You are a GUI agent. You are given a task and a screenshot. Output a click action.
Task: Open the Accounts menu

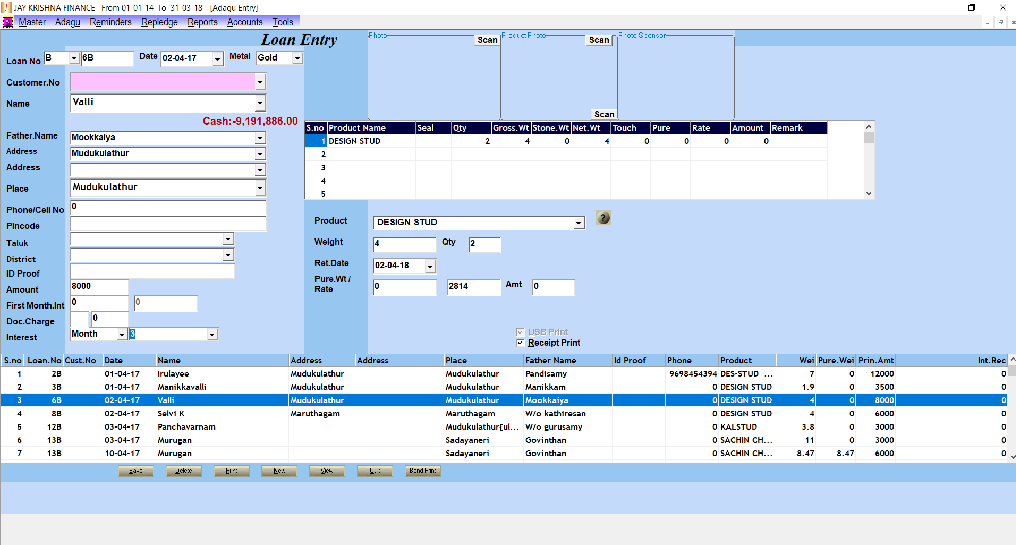coord(245,22)
